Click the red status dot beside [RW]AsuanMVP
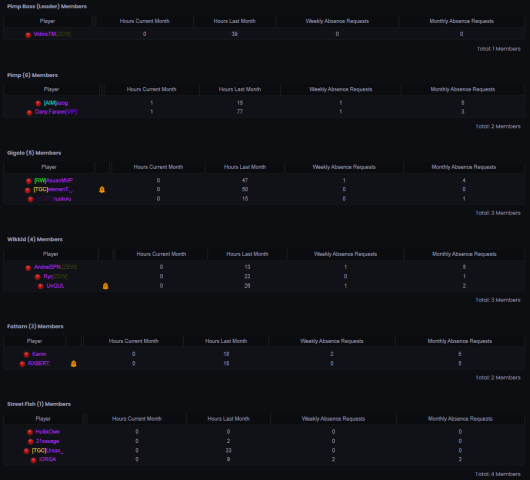Viewport: 530px width, 480px height. pyautogui.click(x=29, y=181)
